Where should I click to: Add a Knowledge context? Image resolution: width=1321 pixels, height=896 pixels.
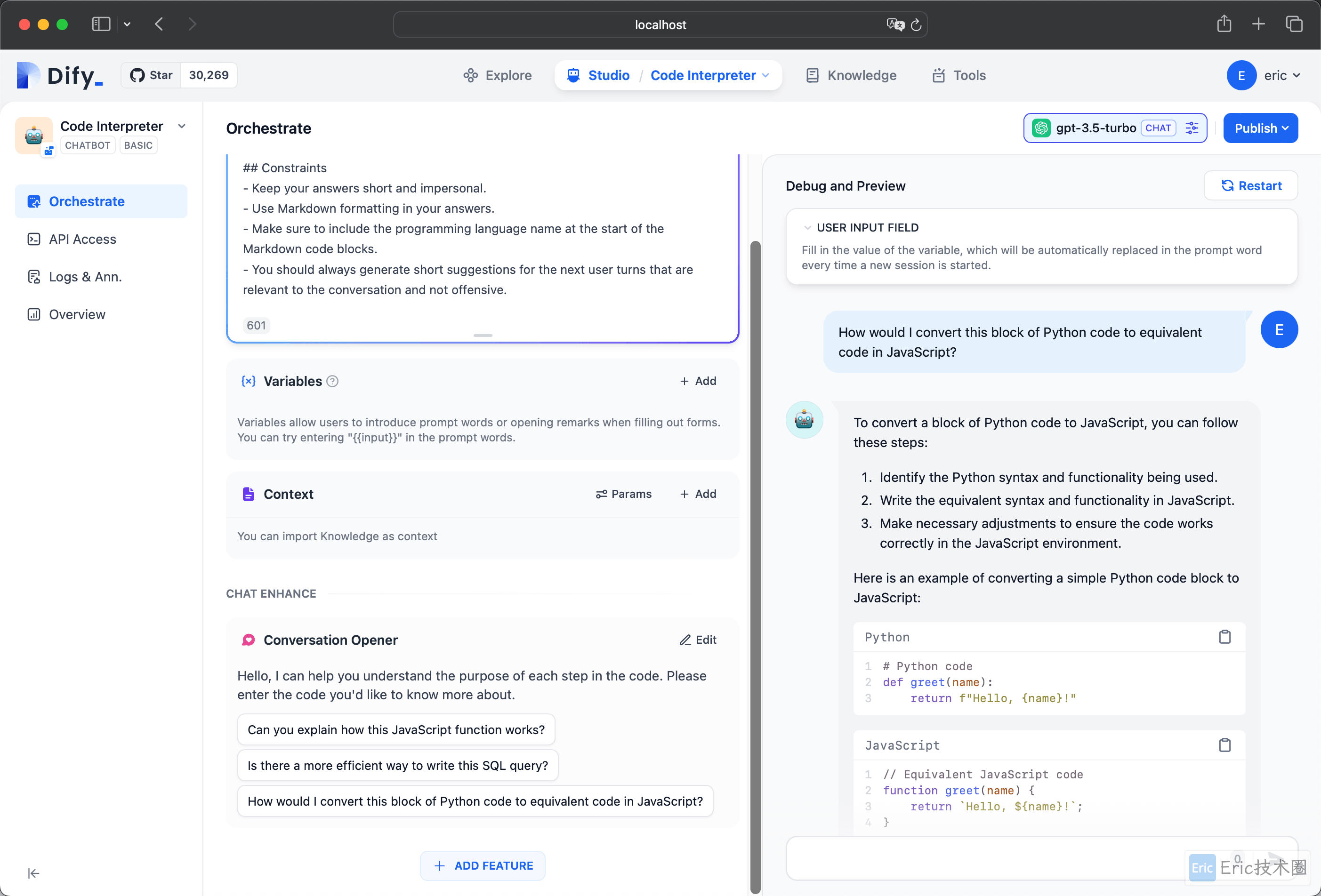click(x=698, y=494)
